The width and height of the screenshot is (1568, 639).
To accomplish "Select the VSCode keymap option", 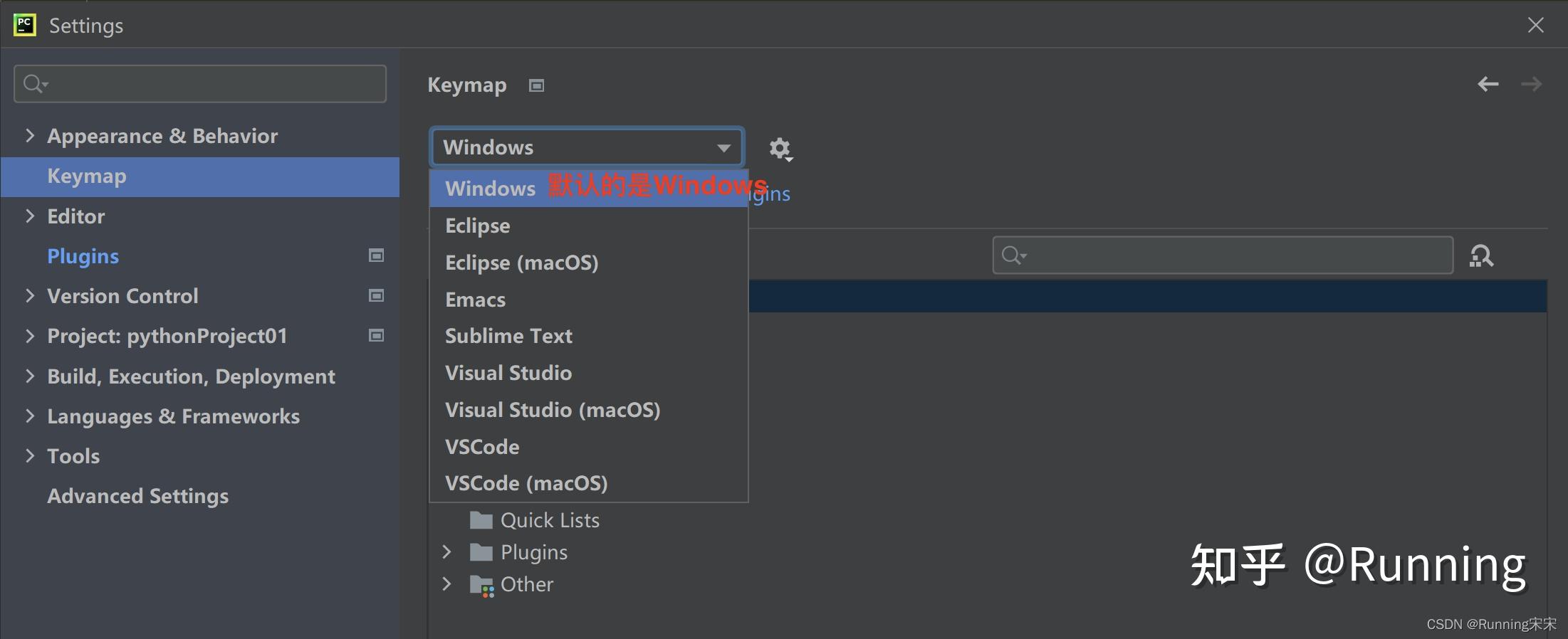I will tap(482, 447).
